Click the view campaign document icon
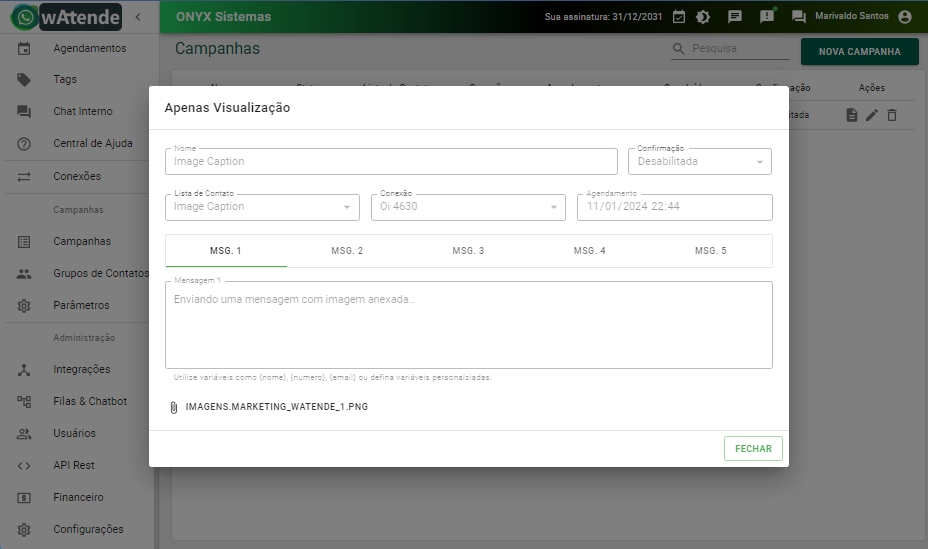Image resolution: width=928 pixels, height=549 pixels. (852, 115)
